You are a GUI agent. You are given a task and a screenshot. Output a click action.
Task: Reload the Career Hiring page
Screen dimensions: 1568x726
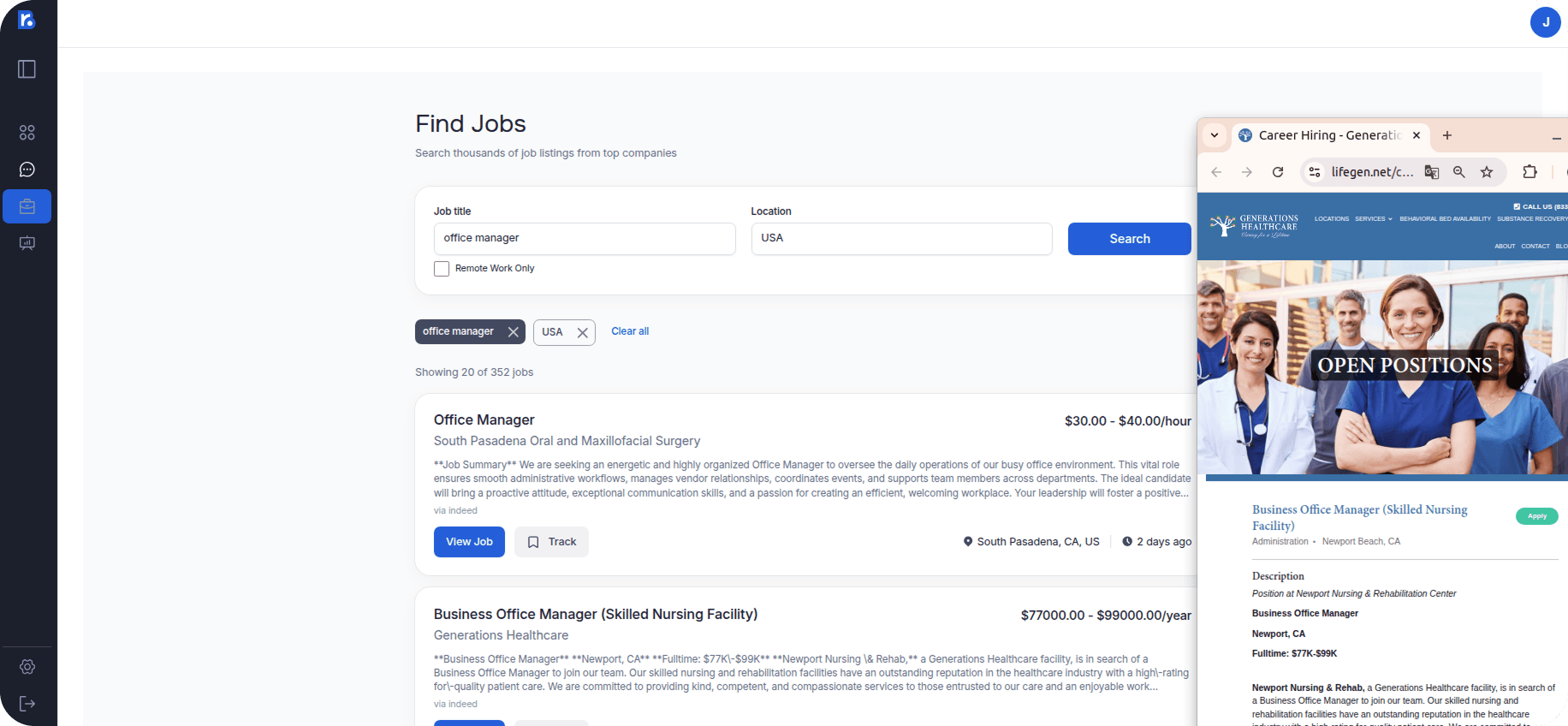1278,171
